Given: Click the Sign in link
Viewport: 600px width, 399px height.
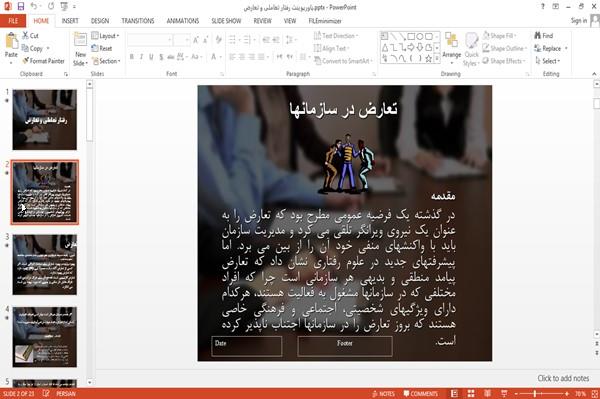Looking at the screenshot, I should (x=579, y=21).
